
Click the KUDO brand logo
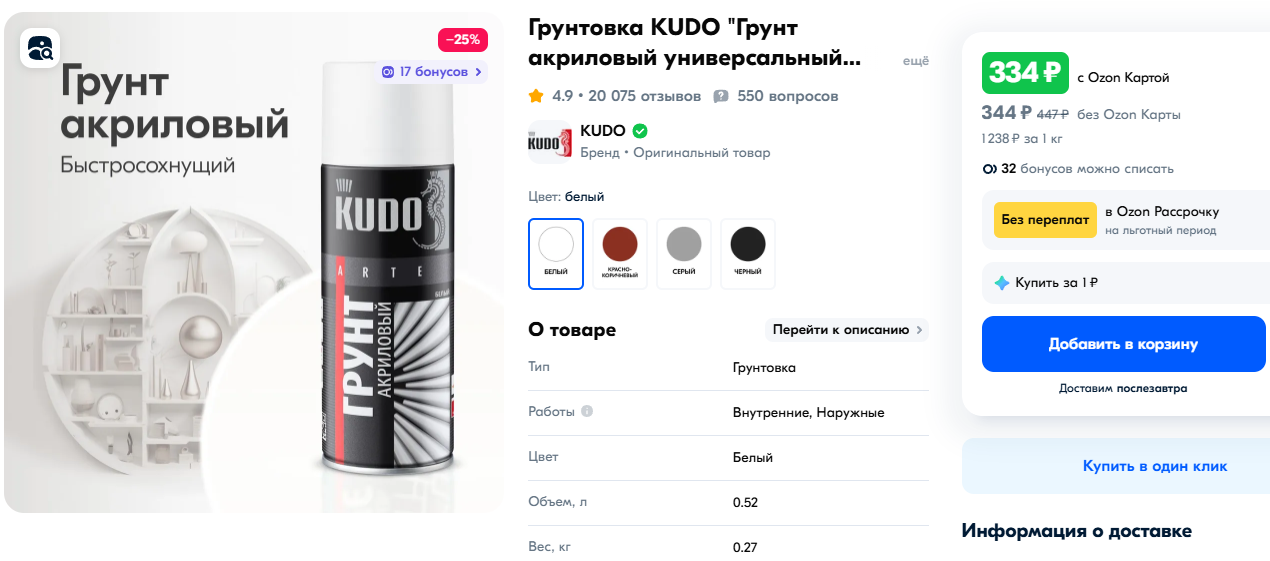tap(549, 142)
